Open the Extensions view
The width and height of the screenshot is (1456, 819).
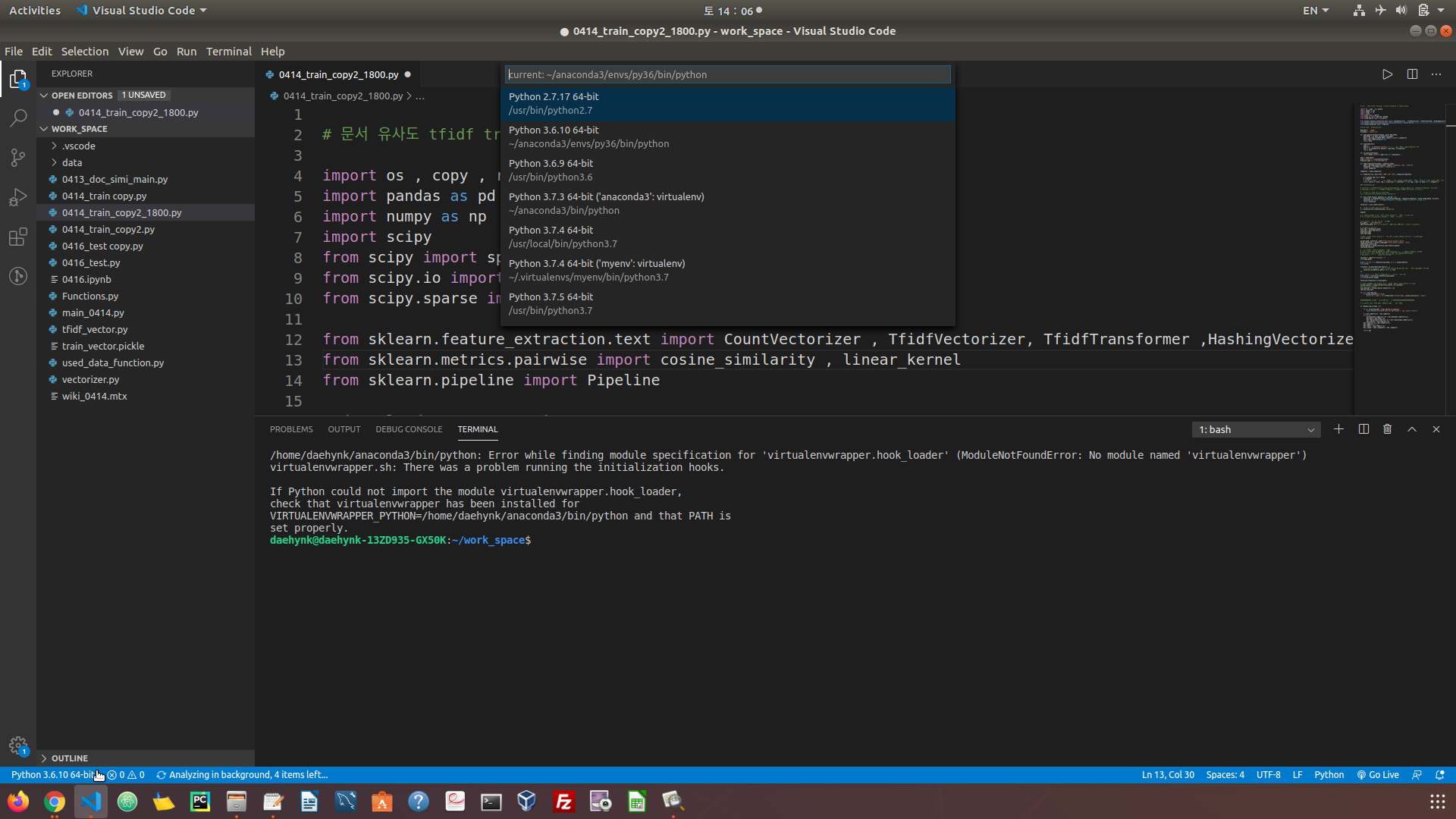pos(18,237)
